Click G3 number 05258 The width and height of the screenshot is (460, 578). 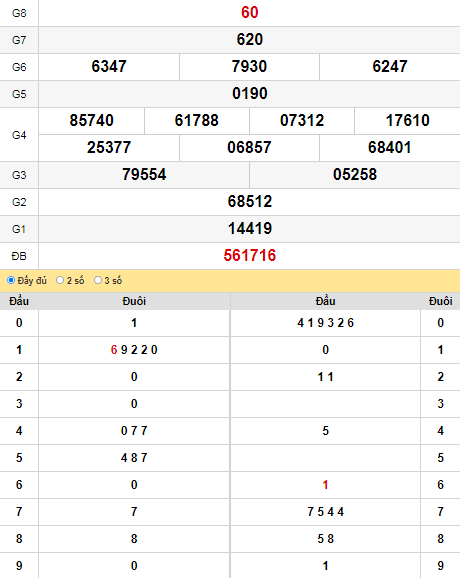tap(355, 175)
